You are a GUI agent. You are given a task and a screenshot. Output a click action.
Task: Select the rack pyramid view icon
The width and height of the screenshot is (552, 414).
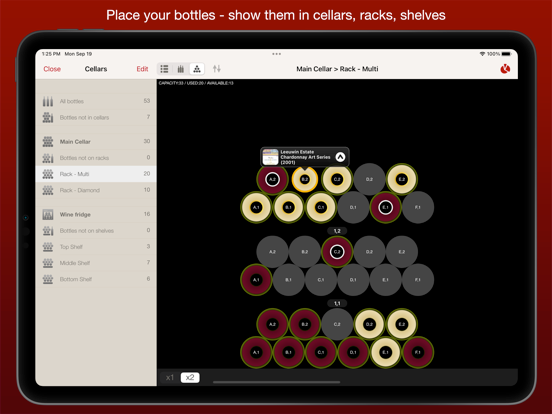[x=197, y=69]
